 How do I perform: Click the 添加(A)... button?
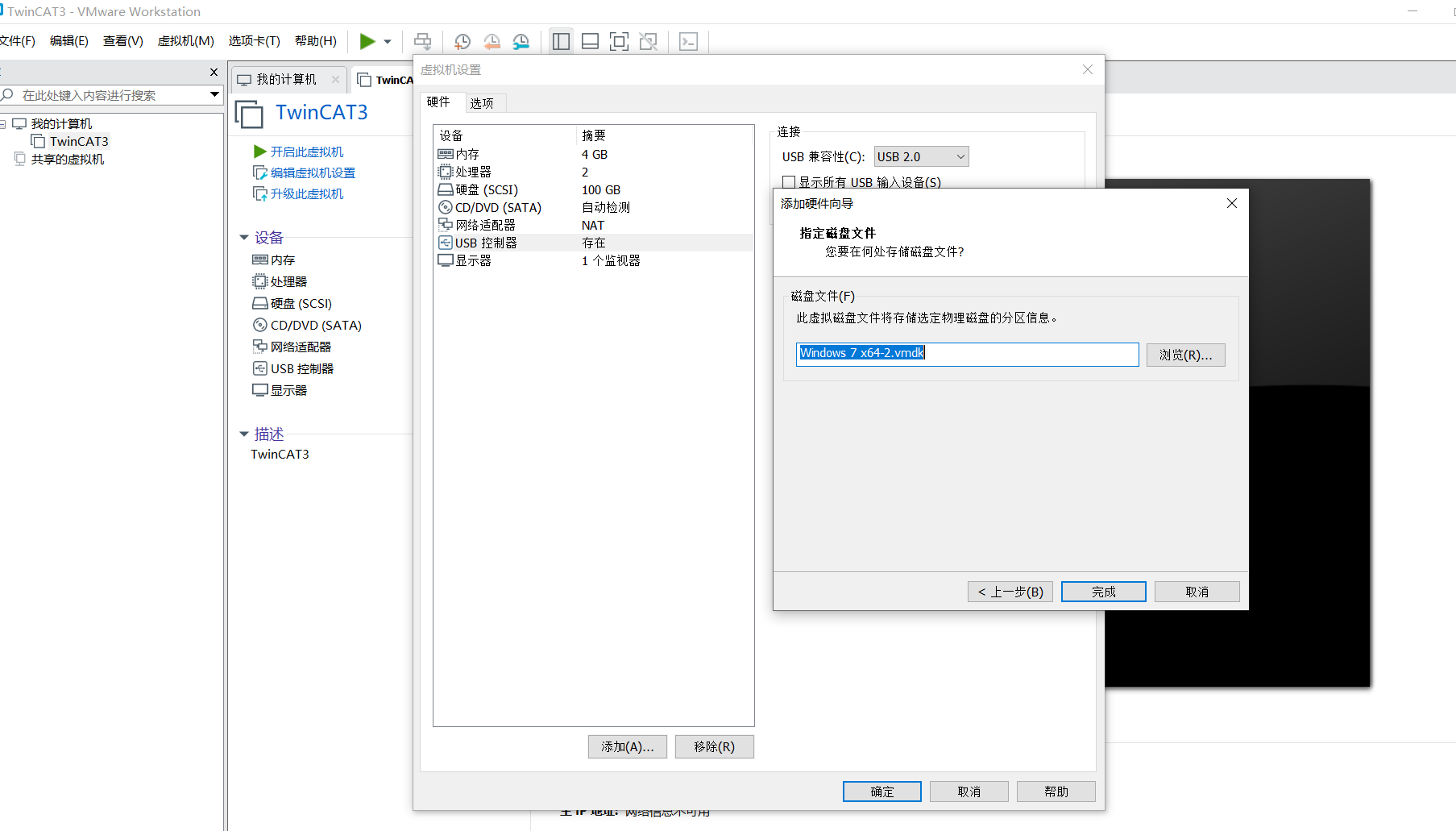point(627,746)
